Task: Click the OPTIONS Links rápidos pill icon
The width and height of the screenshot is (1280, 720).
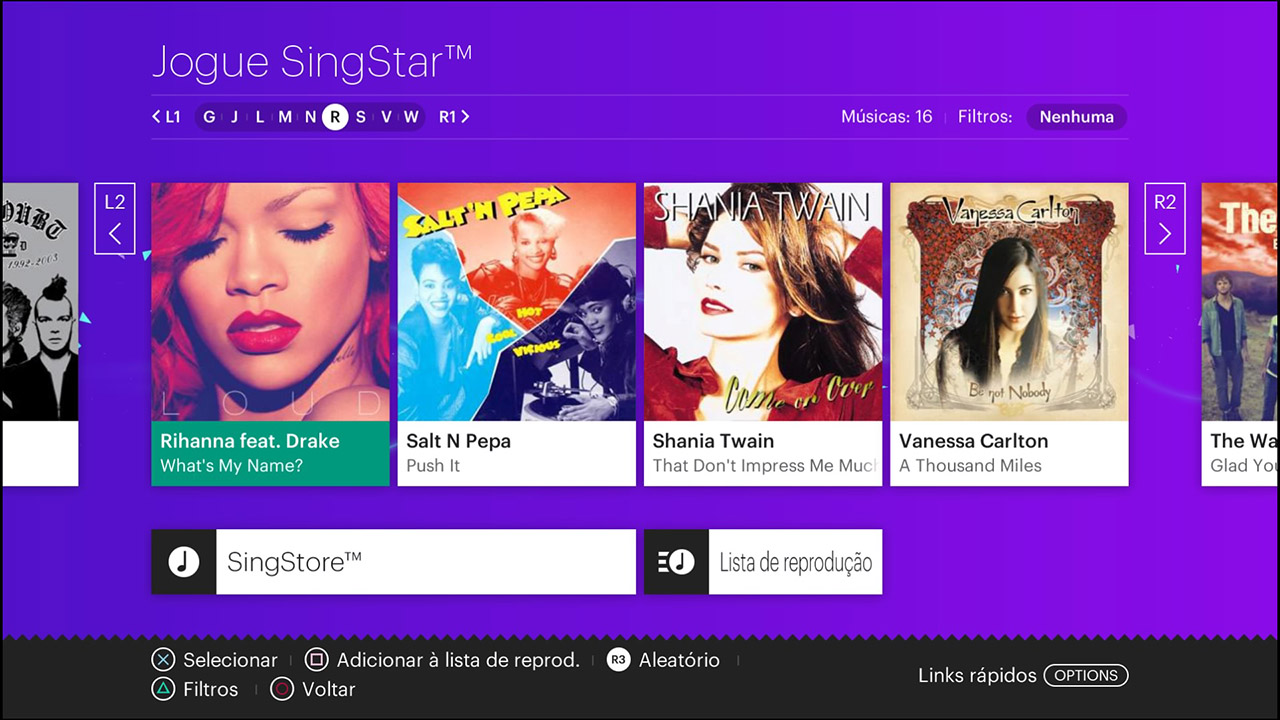Action: 1086,675
